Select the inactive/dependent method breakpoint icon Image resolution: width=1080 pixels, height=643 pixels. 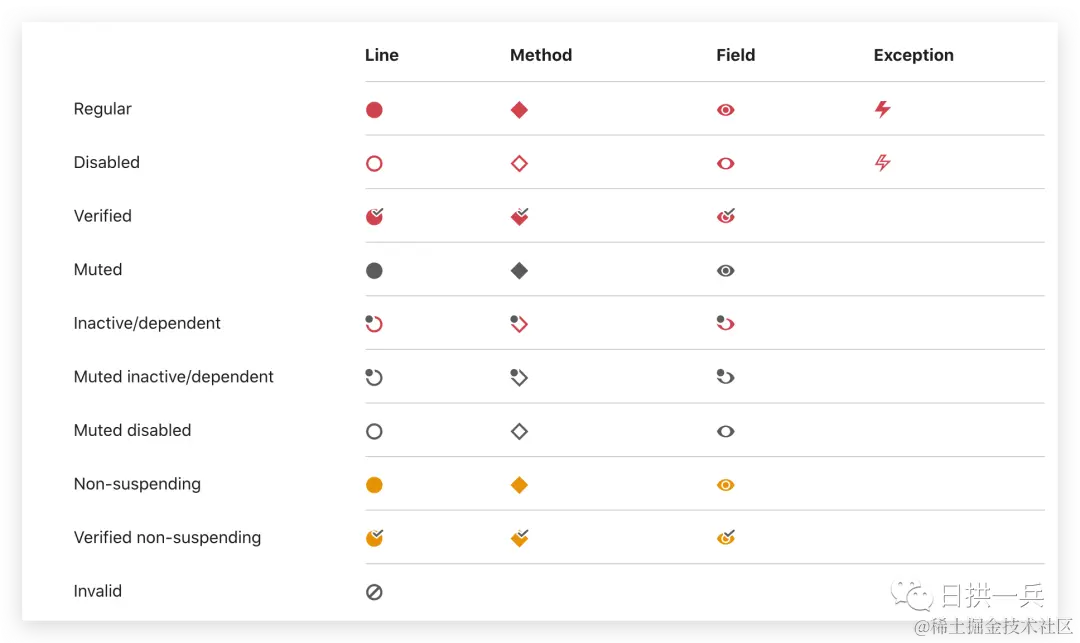point(519,324)
